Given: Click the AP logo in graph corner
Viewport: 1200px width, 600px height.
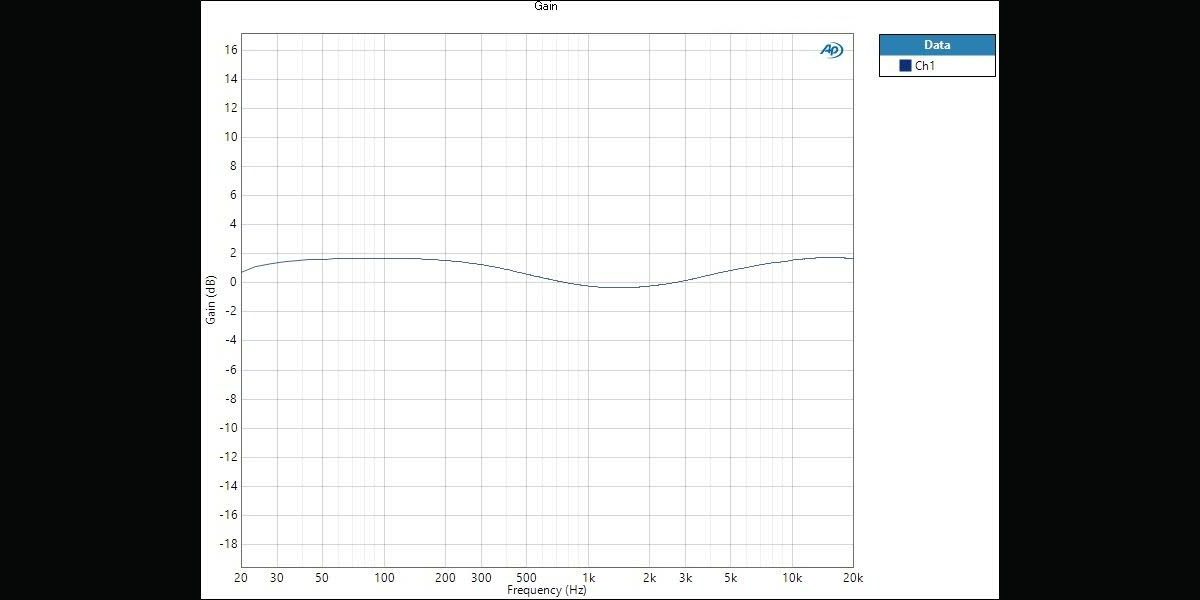Looking at the screenshot, I should (831, 50).
